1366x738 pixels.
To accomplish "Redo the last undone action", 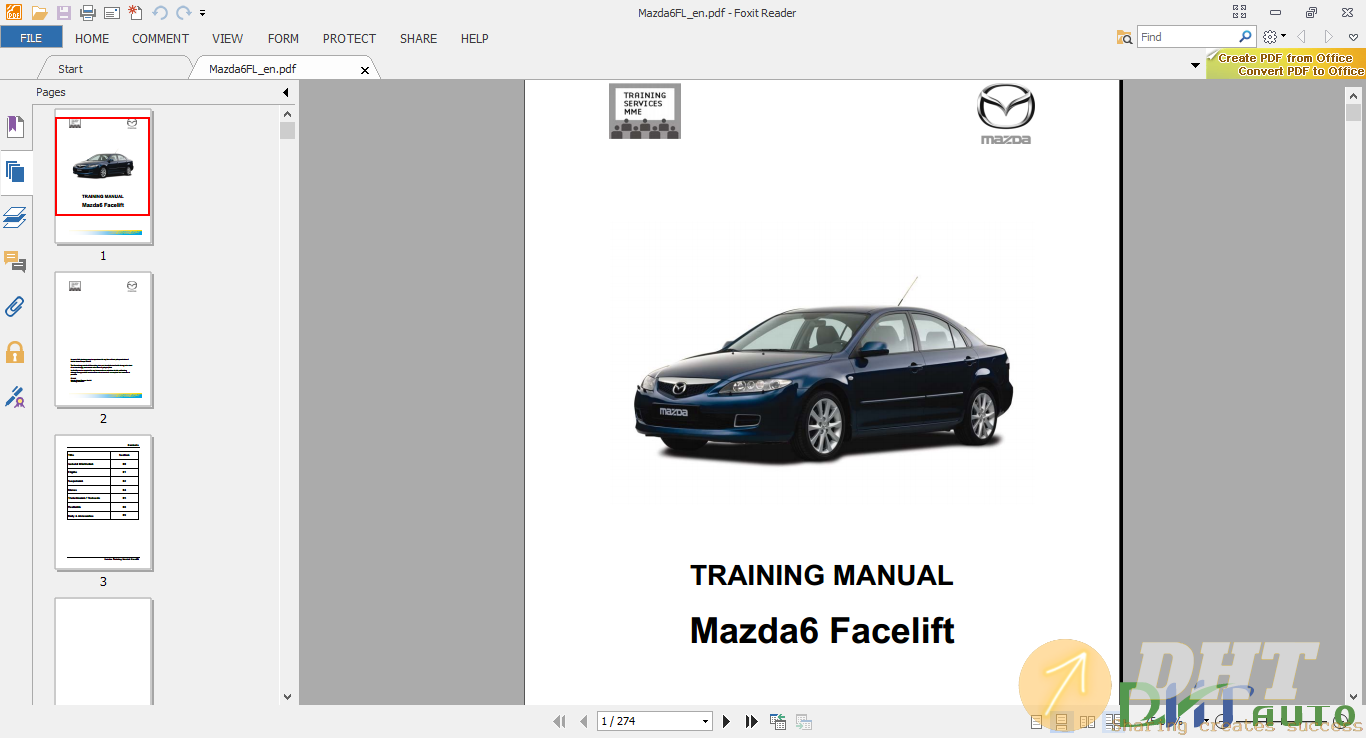I will pyautogui.click(x=184, y=13).
